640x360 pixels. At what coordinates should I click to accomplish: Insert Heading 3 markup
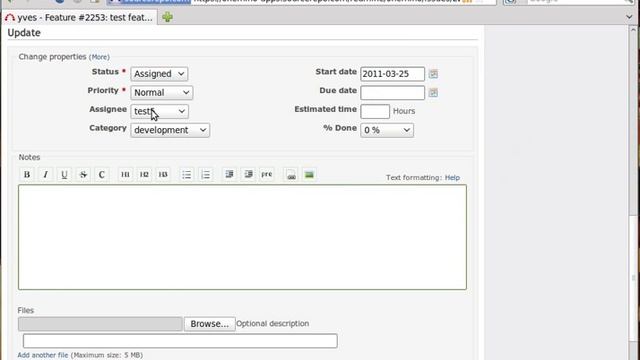click(163, 175)
